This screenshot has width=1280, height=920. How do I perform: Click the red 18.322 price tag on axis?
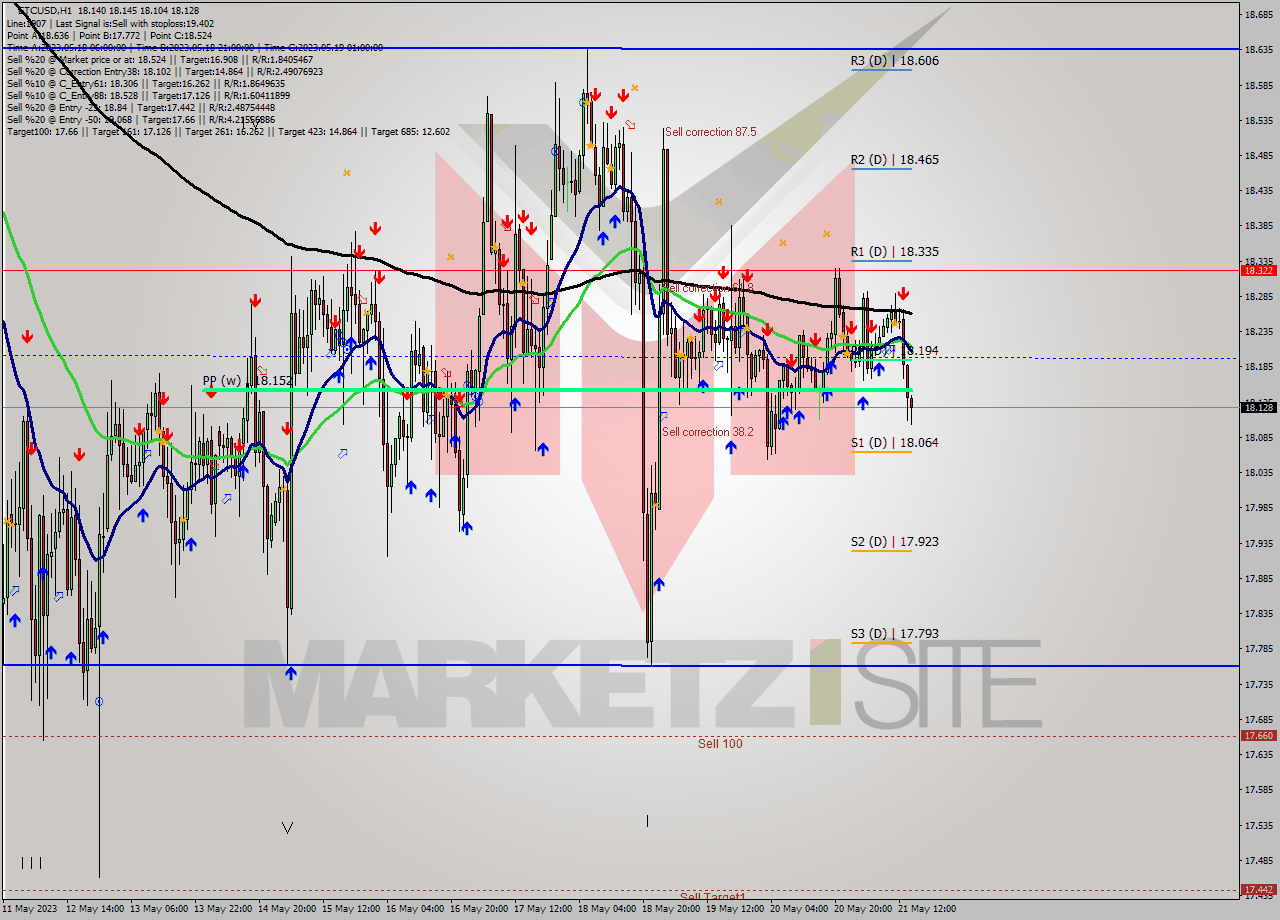tap(1258, 270)
